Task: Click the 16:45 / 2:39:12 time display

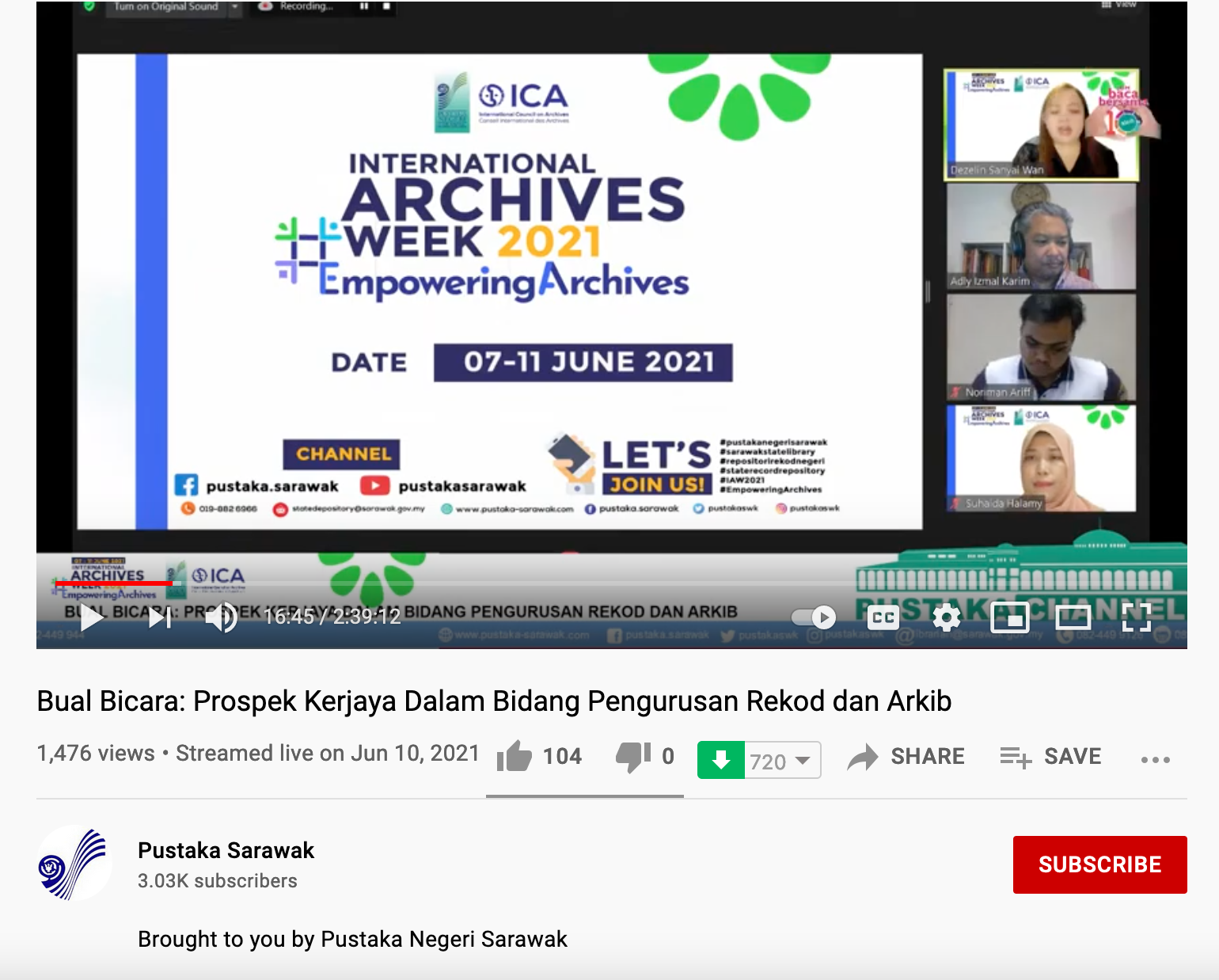Action: point(332,617)
